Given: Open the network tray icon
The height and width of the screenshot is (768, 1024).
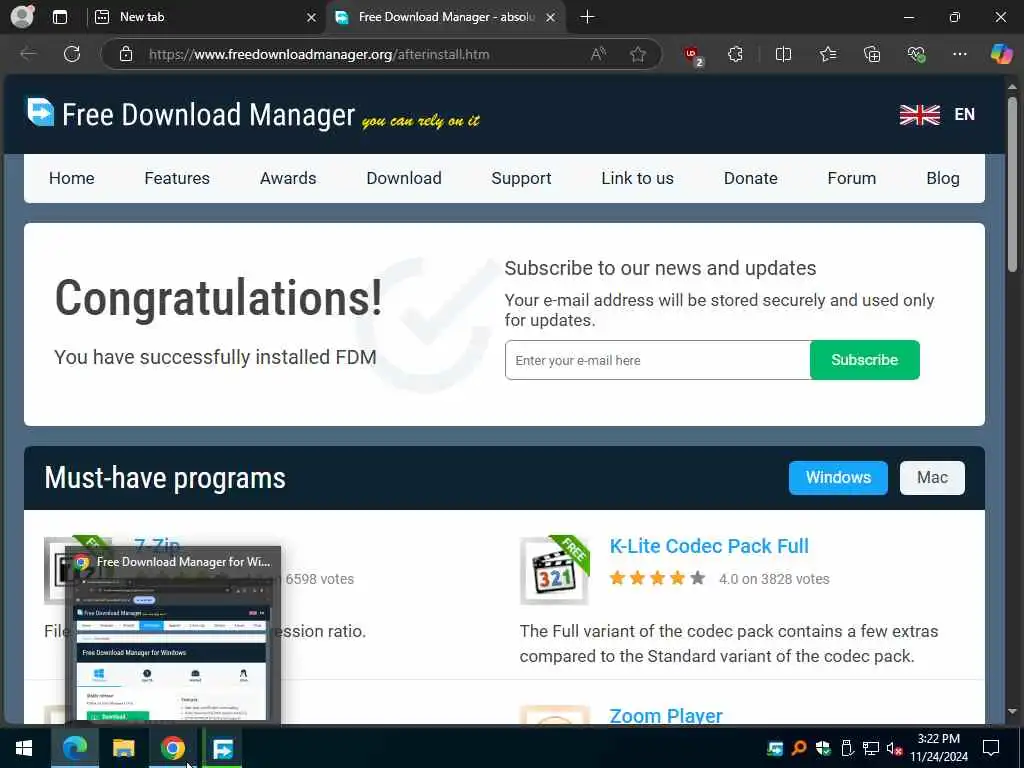Looking at the screenshot, I should pos(871,748).
